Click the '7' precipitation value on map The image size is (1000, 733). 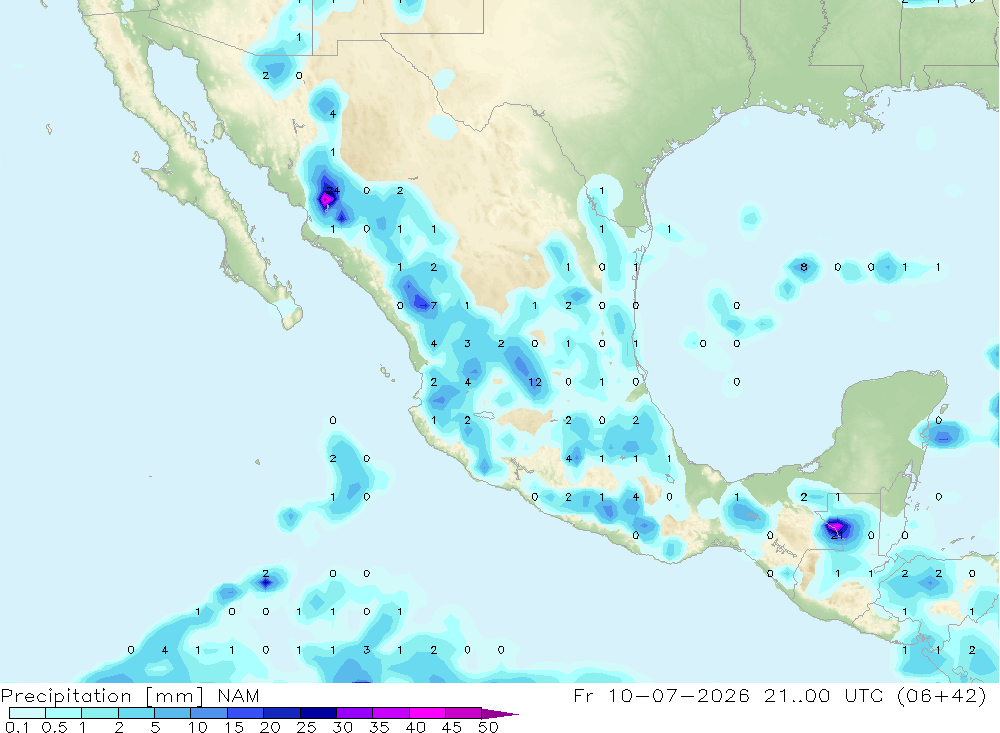(x=434, y=305)
